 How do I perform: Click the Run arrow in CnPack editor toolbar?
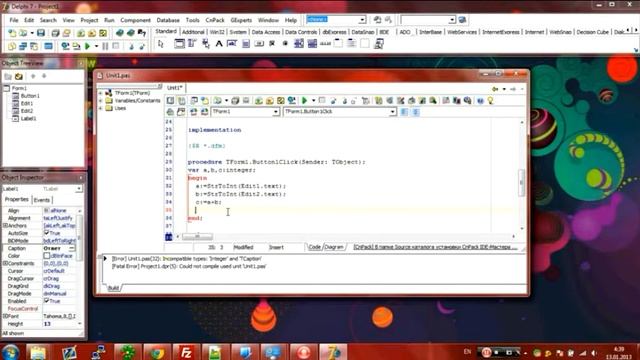[304, 100]
